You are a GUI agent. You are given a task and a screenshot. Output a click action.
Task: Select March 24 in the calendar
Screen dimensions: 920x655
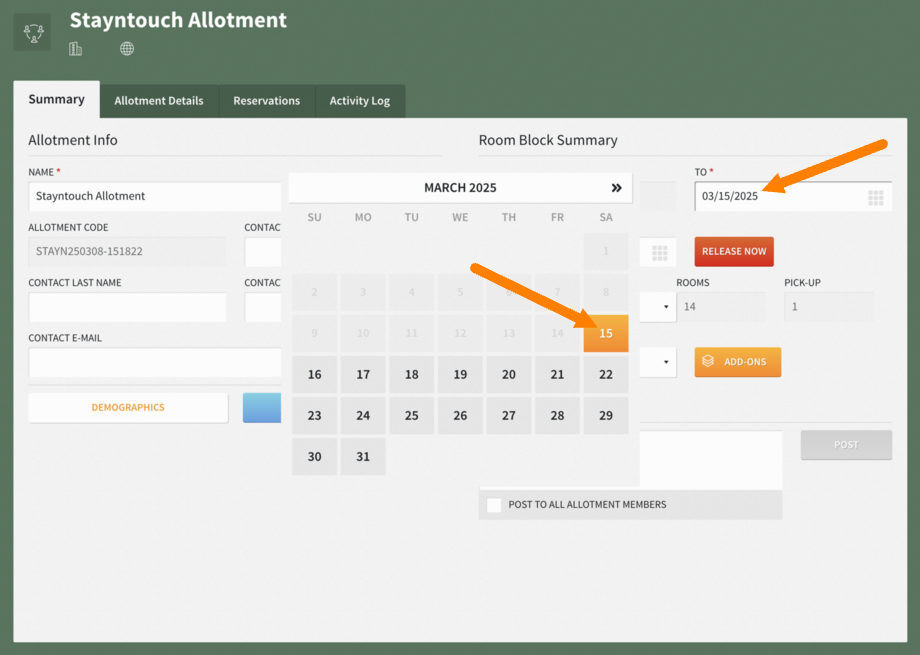(x=363, y=416)
